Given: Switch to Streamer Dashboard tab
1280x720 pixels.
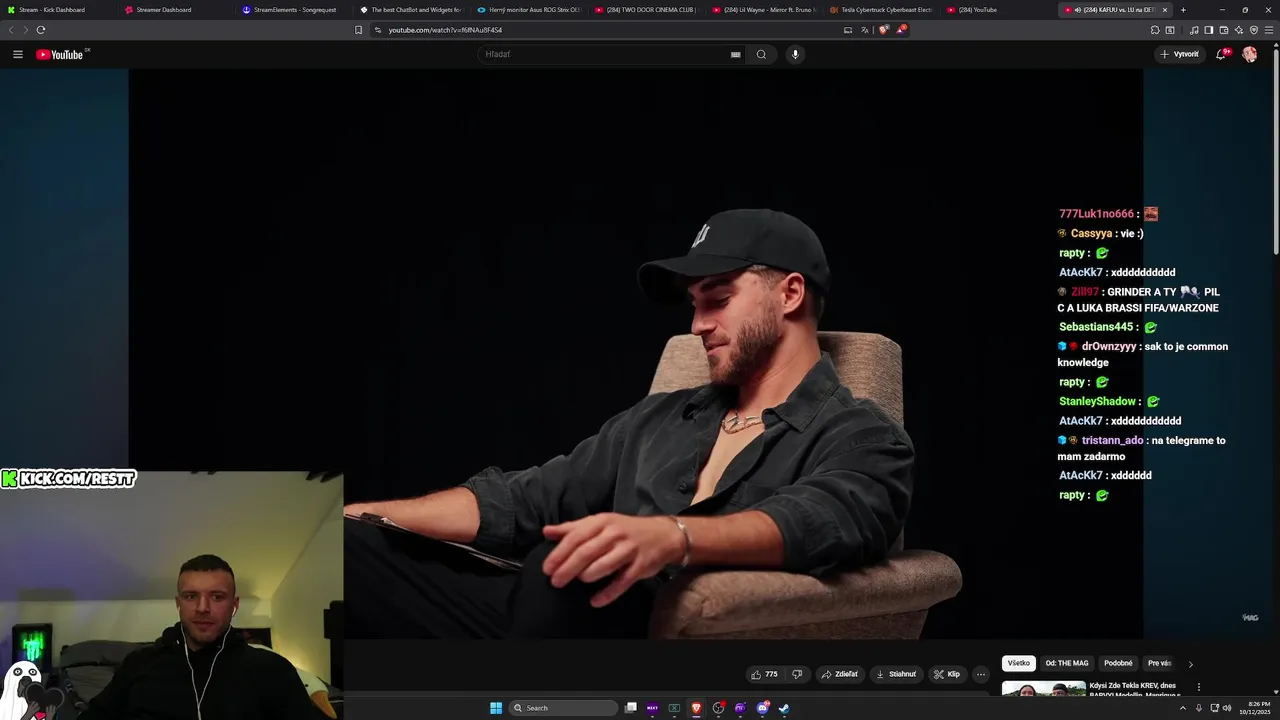Looking at the screenshot, I should tap(176, 10).
